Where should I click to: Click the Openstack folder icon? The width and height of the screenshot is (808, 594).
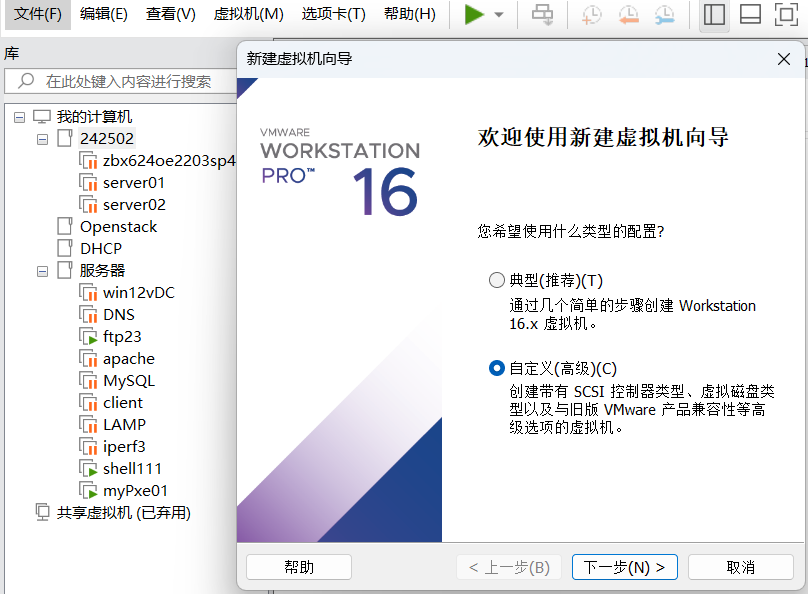tap(65, 226)
